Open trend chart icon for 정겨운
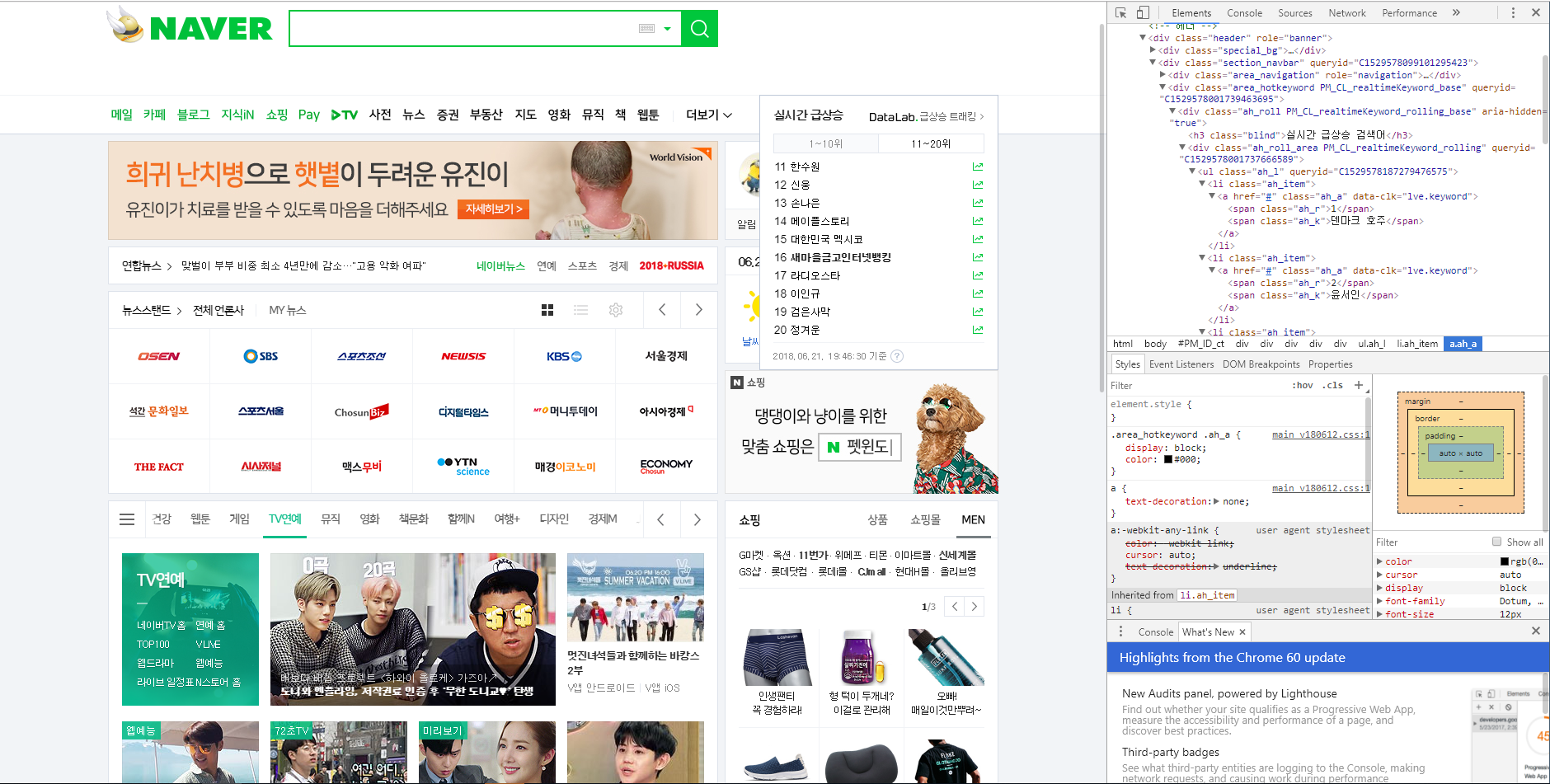 pyautogui.click(x=978, y=330)
